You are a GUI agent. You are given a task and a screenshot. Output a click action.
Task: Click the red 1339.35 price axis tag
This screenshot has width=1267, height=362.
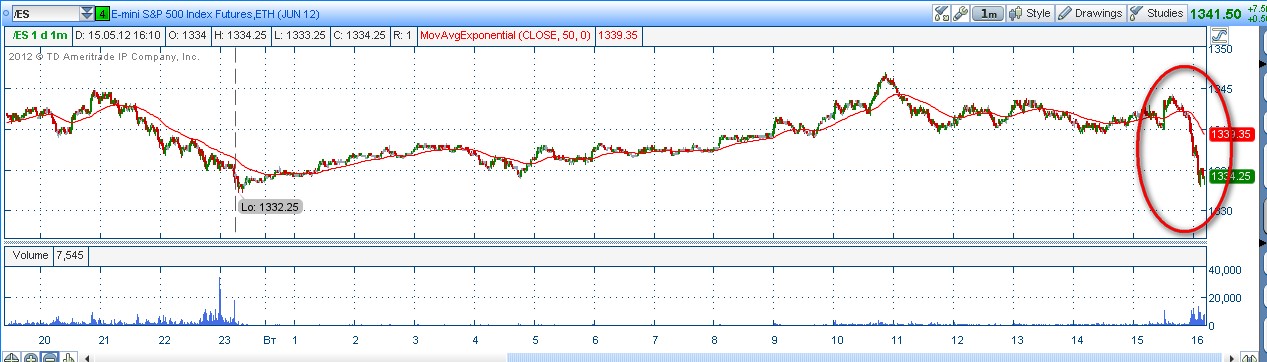(x=1231, y=134)
